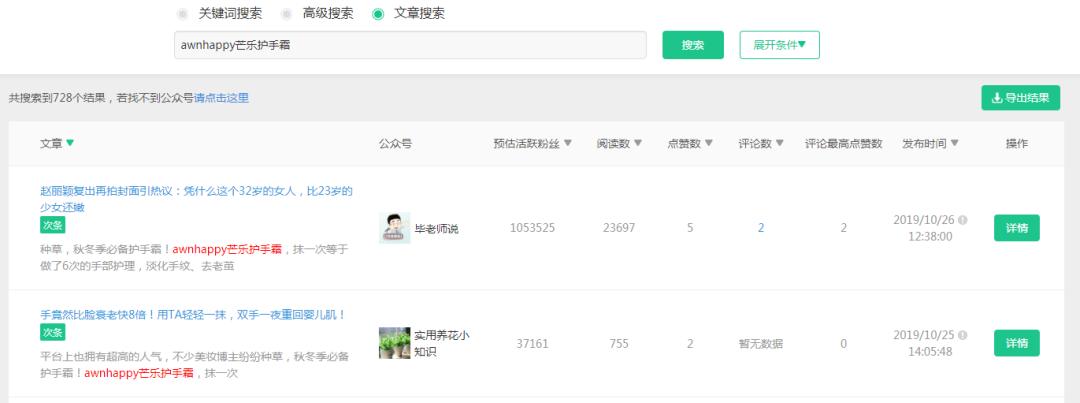This screenshot has height=403, width=1080.
Task: Click the 毕老师说 account avatar
Action: pos(395,228)
